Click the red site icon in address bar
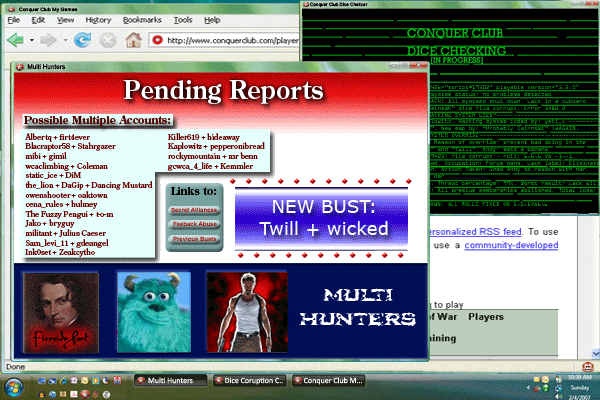Screen dimensions: 600x400 click(x=157, y=40)
